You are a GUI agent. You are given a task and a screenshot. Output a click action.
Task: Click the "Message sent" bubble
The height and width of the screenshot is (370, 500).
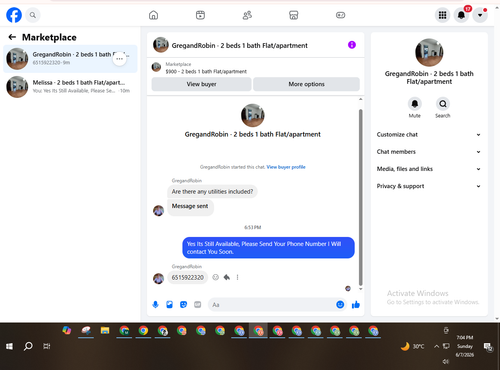190,207
